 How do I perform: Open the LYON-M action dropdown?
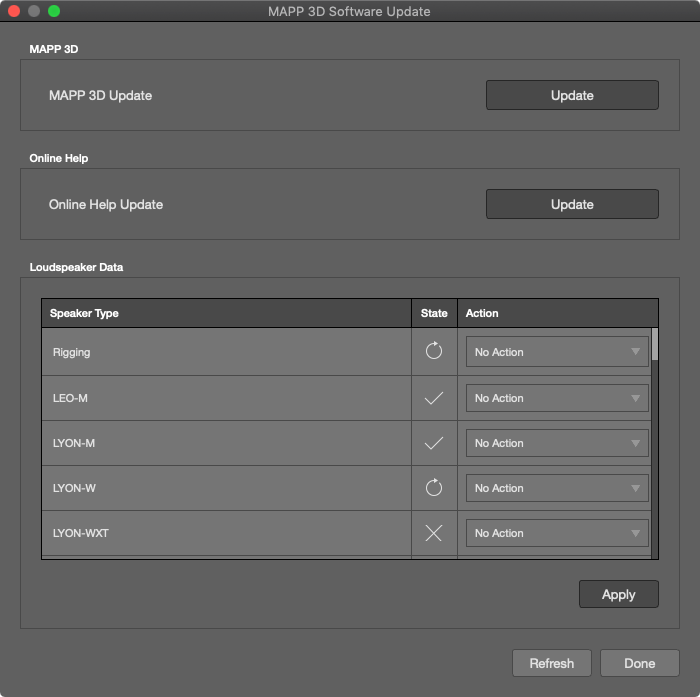557,443
